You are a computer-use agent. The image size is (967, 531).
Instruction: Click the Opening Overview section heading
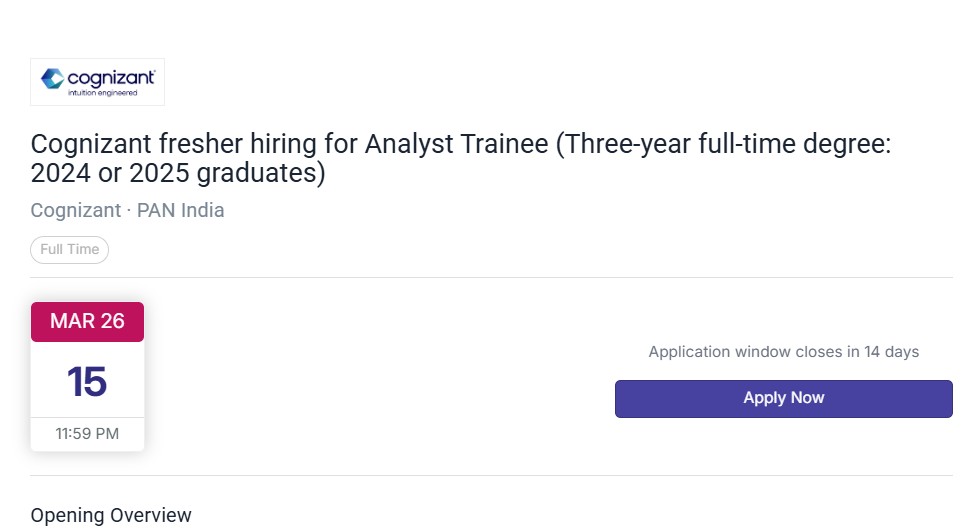click(x=111, y=516)
